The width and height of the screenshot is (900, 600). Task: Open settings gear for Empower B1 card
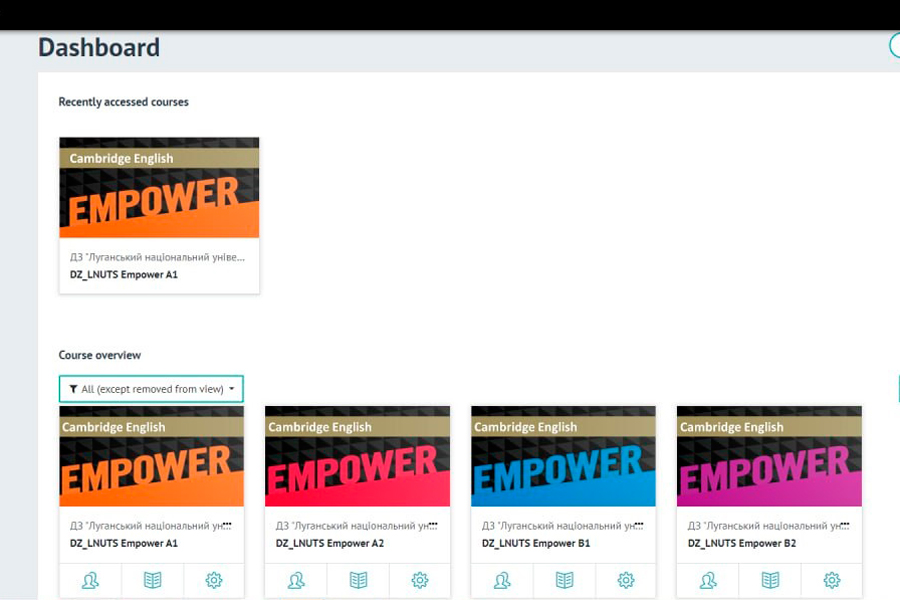click(x=626, y=580)
